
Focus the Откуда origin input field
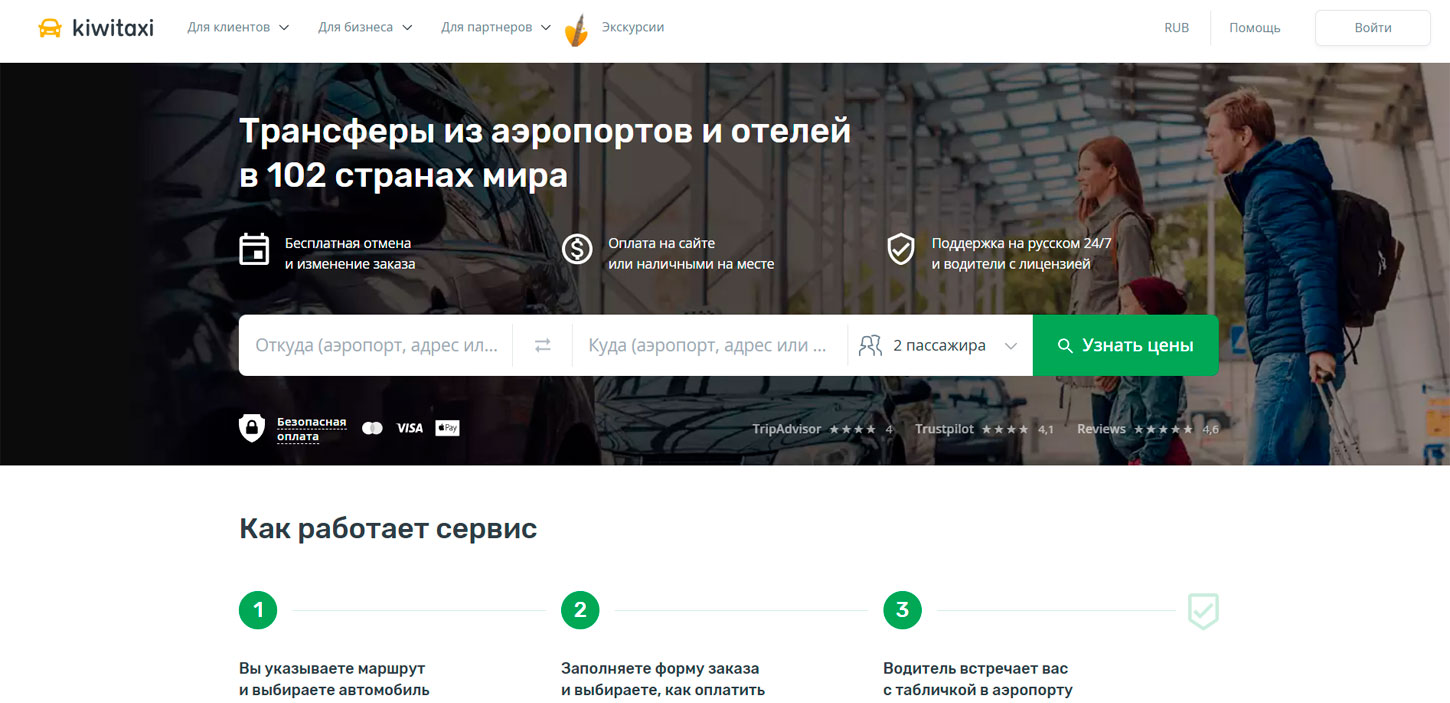coord(376,345)
